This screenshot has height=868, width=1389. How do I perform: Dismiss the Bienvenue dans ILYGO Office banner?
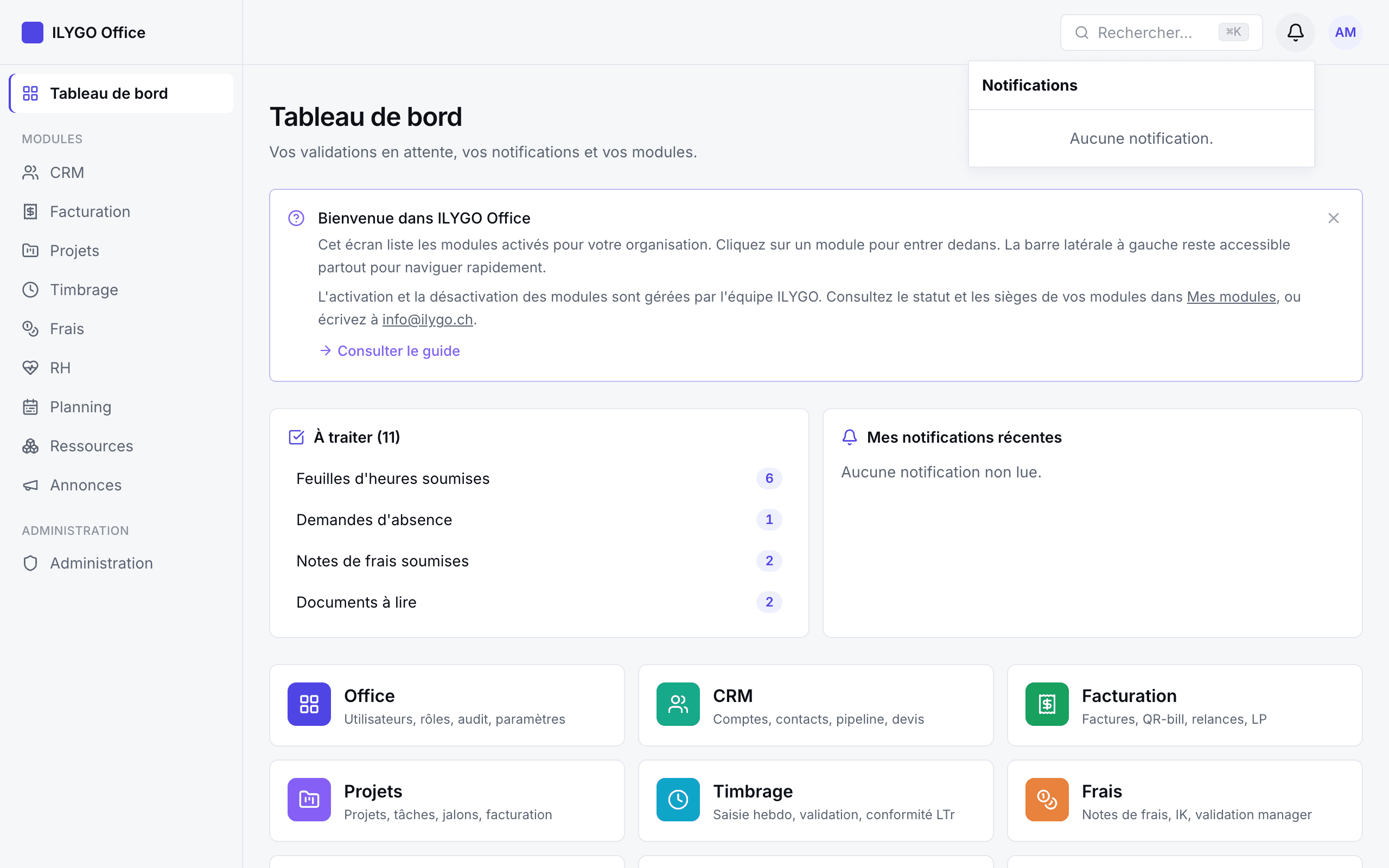1333,218
